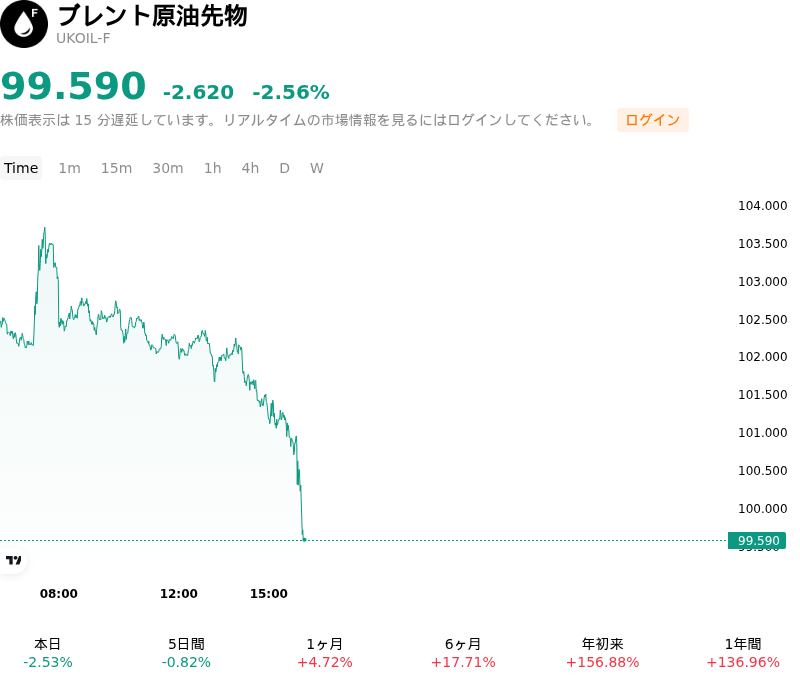The height and width of the screenshot is (682, 800).
Task: Select the 6ヶ月 performance range
Action: point(463,653)
